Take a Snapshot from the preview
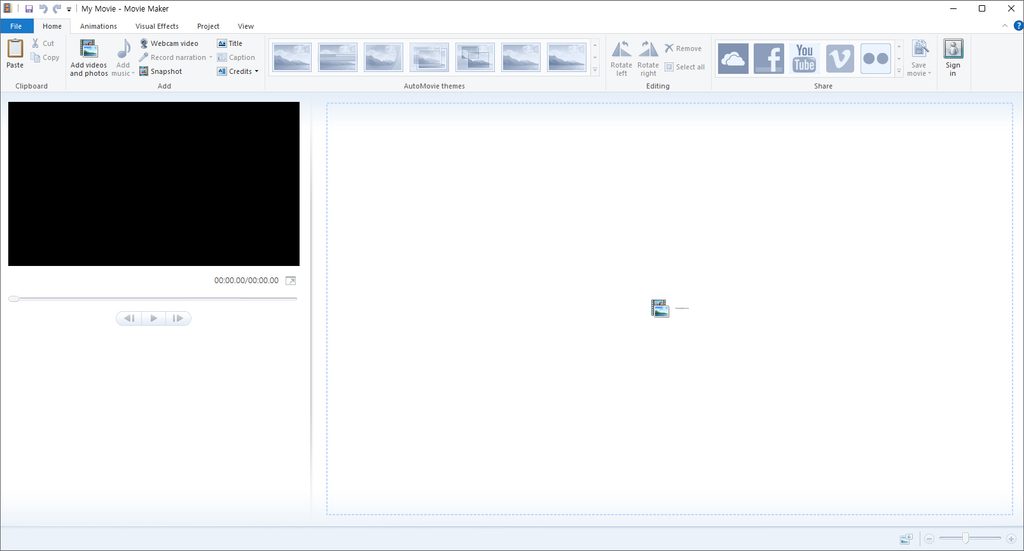This screenshot has width=1024, height=551. (x=161, y=71)
